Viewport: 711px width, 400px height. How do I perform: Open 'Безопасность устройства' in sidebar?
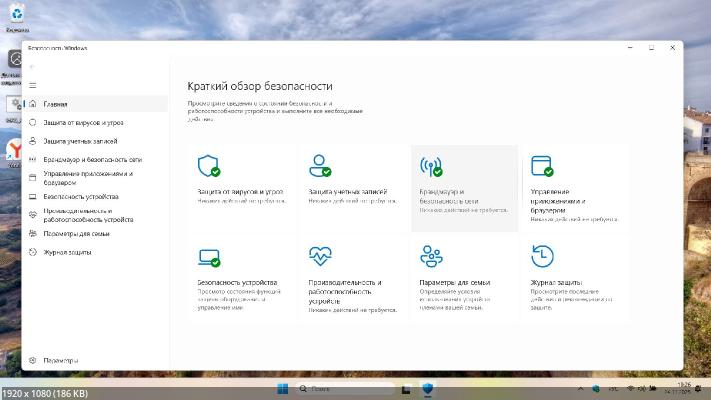[80, 196]
